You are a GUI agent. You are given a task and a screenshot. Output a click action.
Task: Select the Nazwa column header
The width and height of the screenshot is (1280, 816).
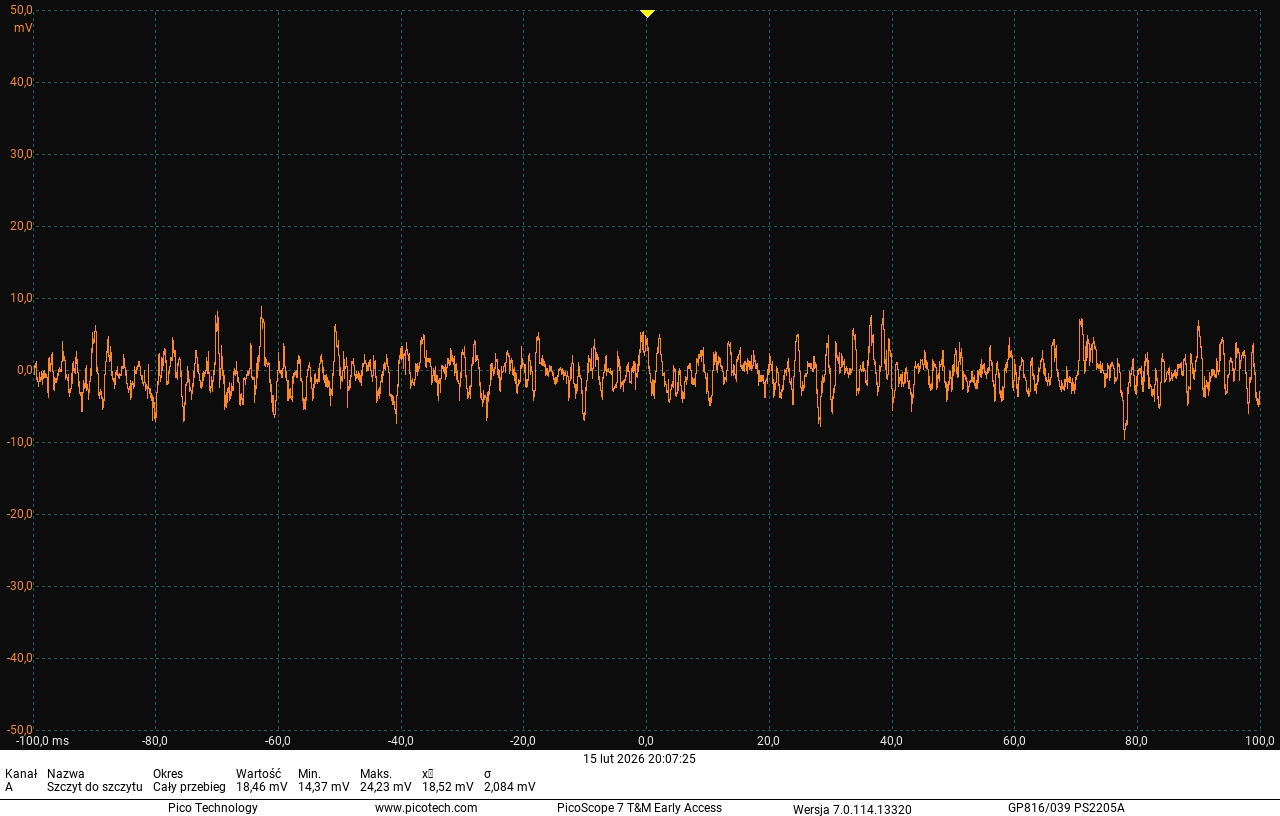coord(66,774)
